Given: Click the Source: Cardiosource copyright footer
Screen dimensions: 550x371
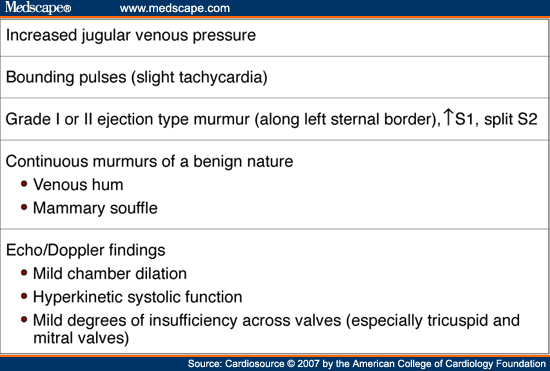Looking at the screenshot, I should click(367, 364).
